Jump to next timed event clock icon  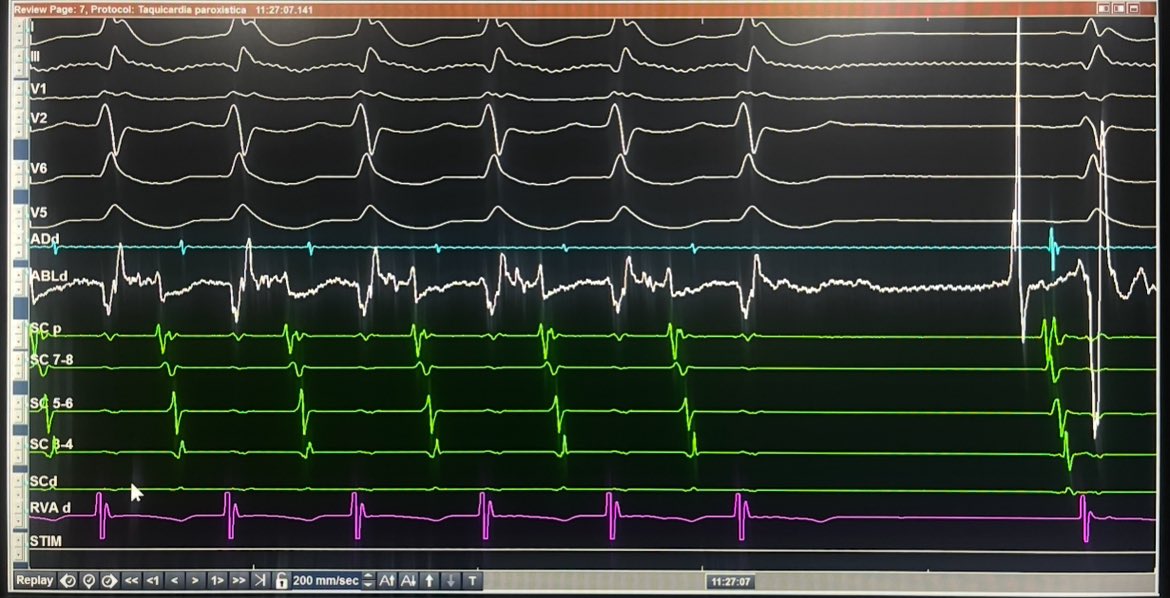pyautogui.click(x=110, y=580)
